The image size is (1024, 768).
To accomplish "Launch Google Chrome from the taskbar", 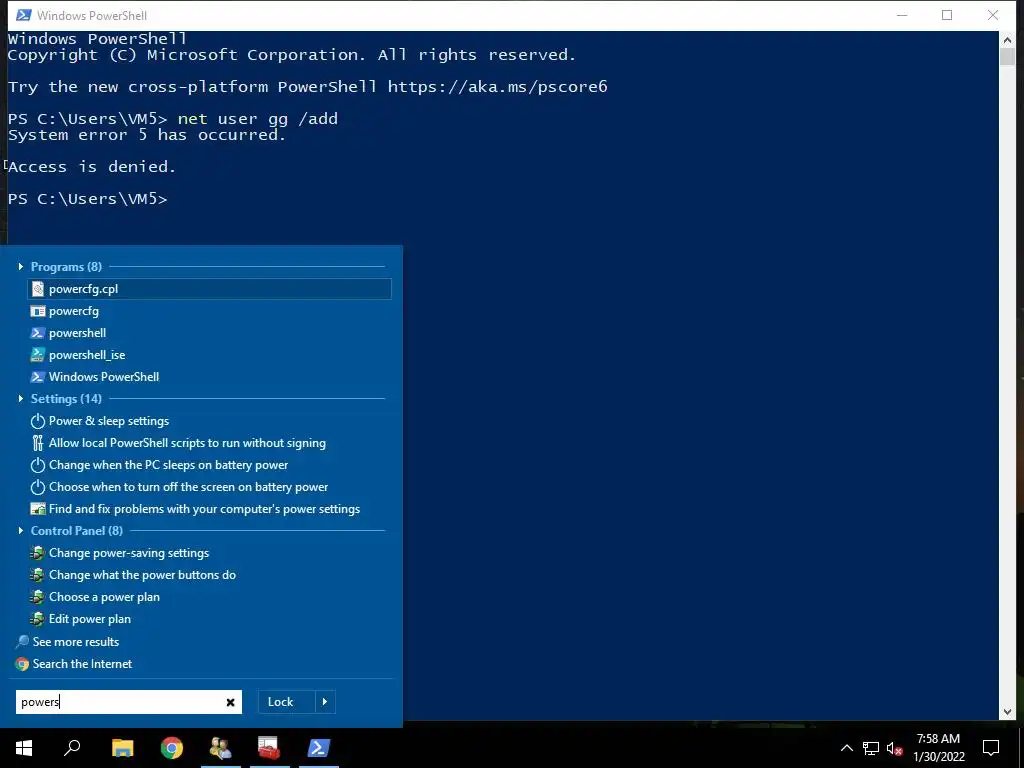I will pos(172,748).
